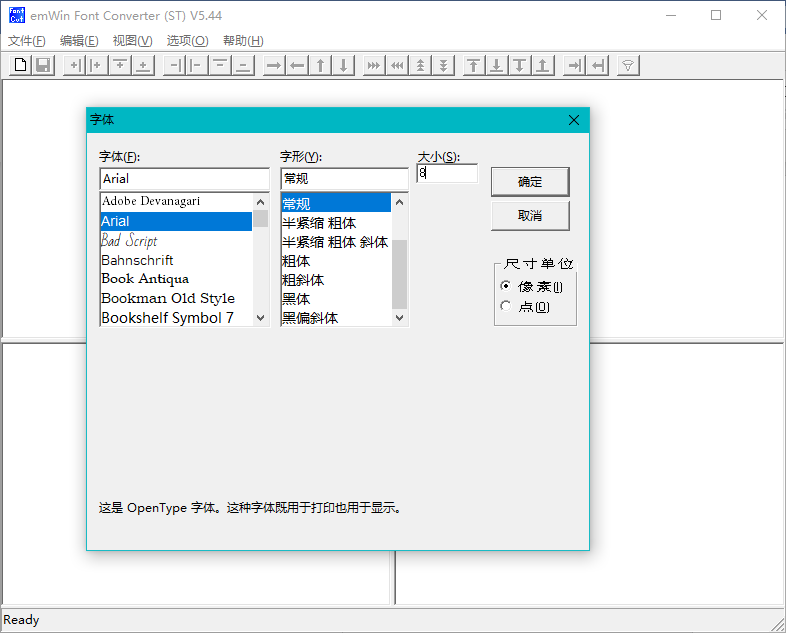The image size is (786, 633).
Task: Click the New file toolbar icon
Action: click(x=21, y=65)
